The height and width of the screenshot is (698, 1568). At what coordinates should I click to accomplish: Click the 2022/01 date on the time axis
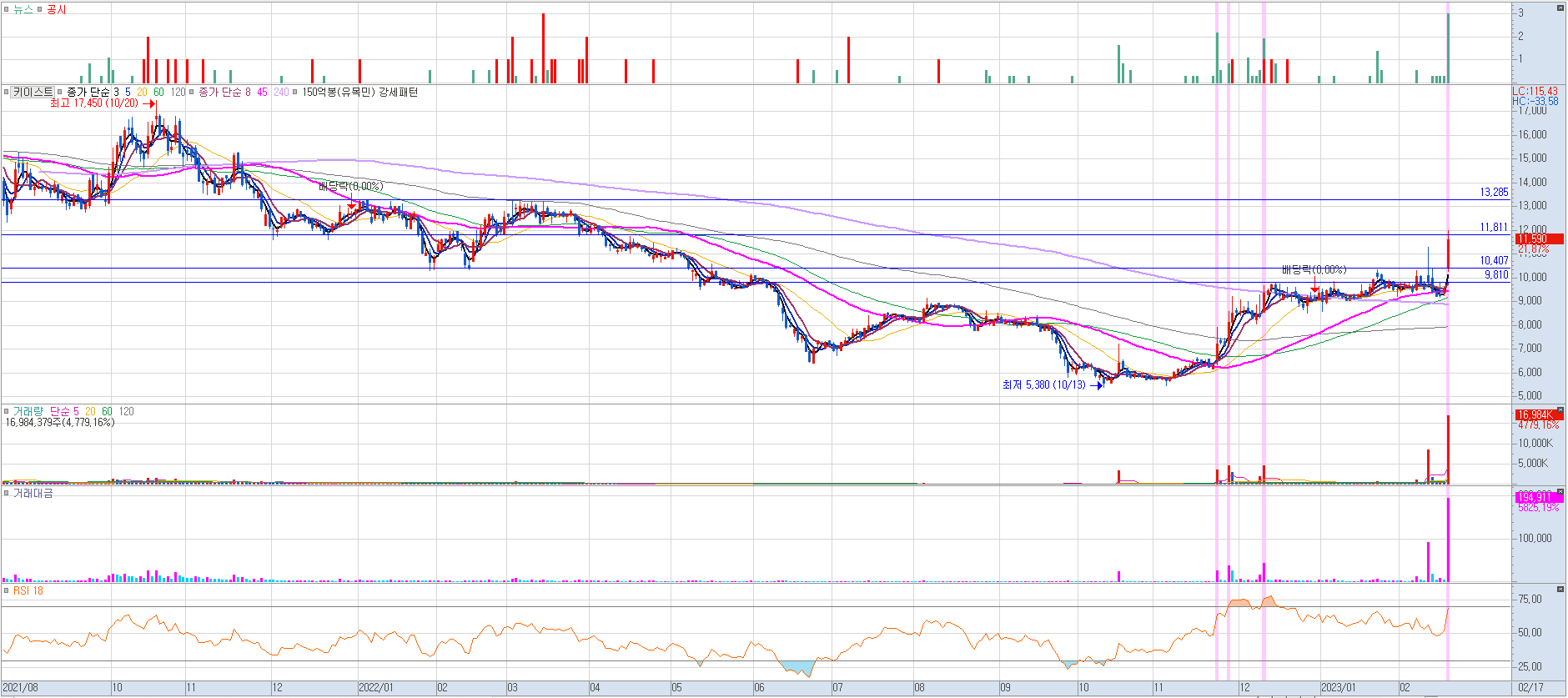tap(375, 688)
